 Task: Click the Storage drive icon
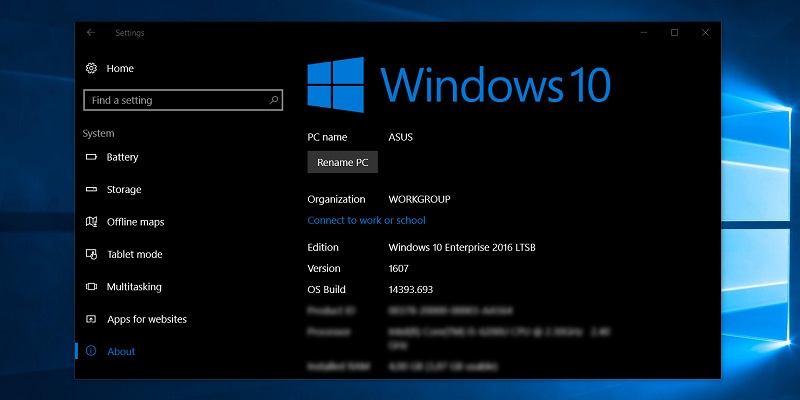coord(91,190)
